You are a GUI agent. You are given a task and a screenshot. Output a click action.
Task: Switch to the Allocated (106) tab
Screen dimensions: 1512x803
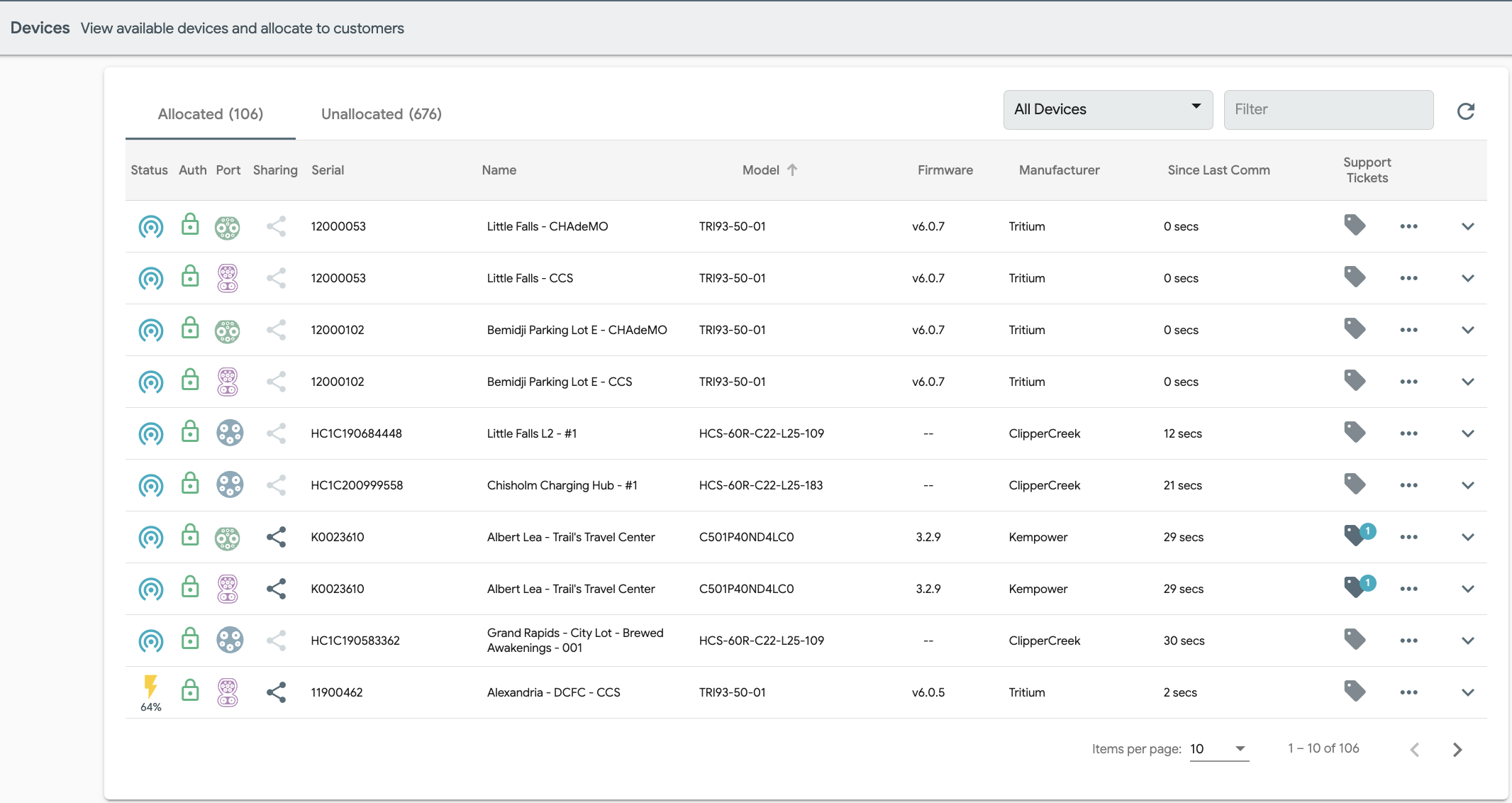pyautogui.click(x=211, y=113)
